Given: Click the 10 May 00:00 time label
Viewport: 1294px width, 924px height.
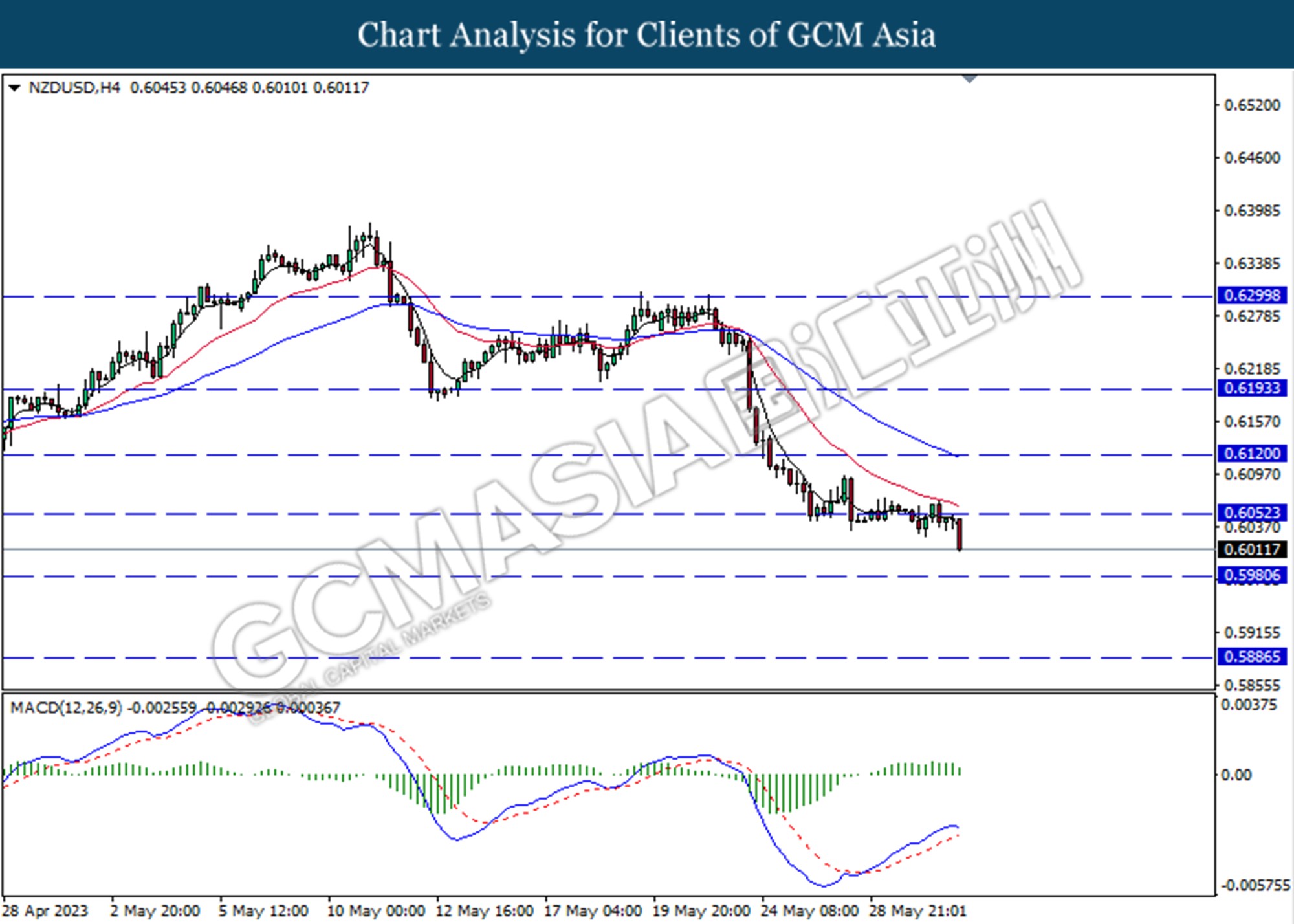Looking at the screenshot, I should [376, 911].
